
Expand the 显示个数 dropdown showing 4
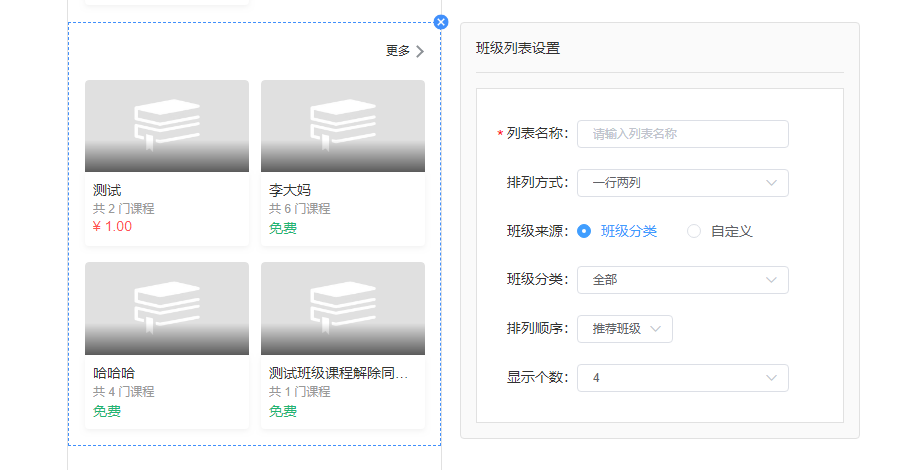pos(682,378)
